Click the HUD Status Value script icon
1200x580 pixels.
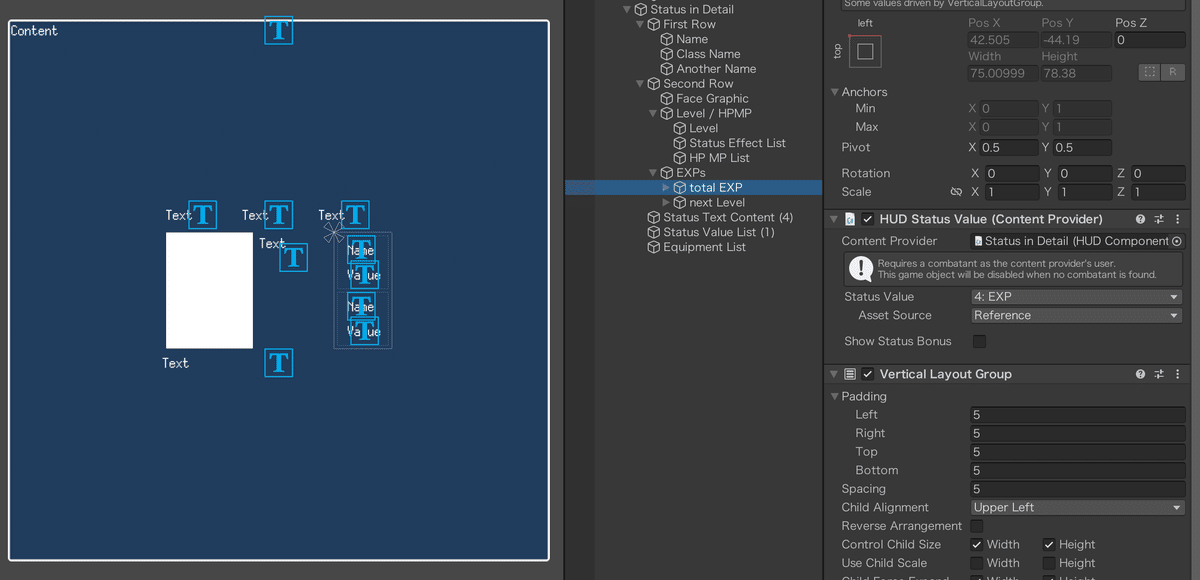tap(850, 219)
